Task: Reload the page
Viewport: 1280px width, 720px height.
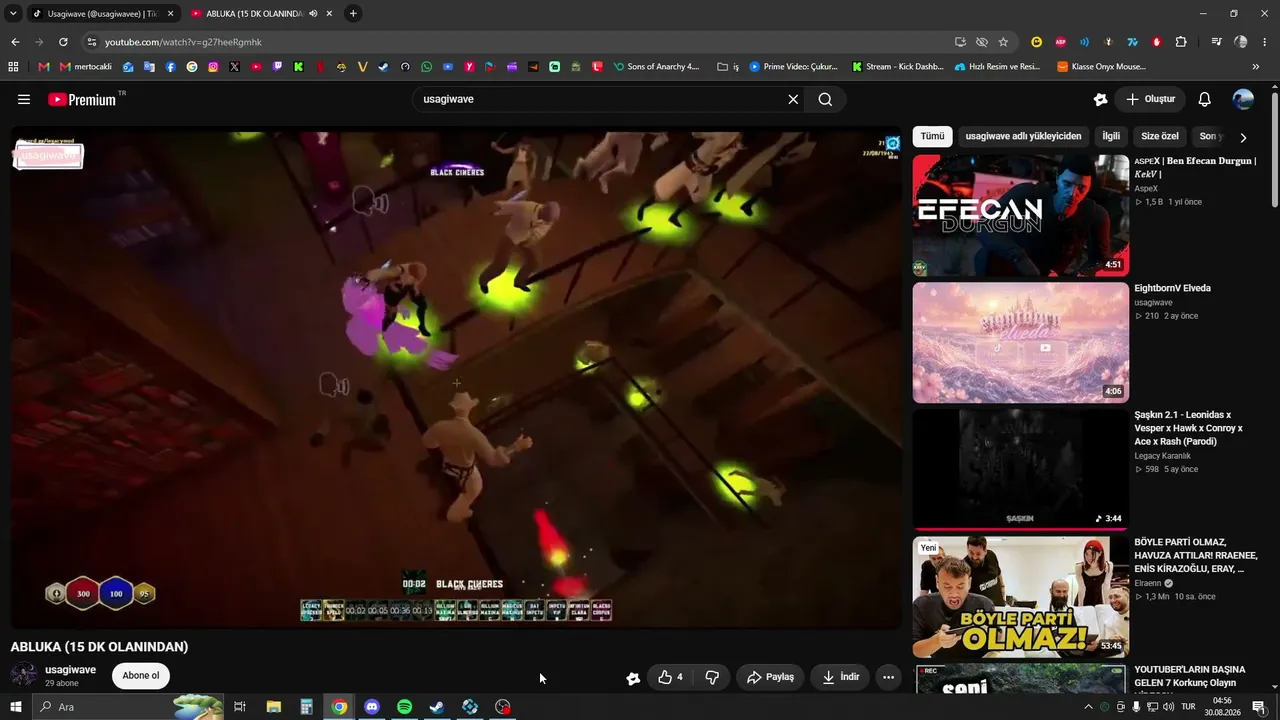Action: (x=63, y=42)
